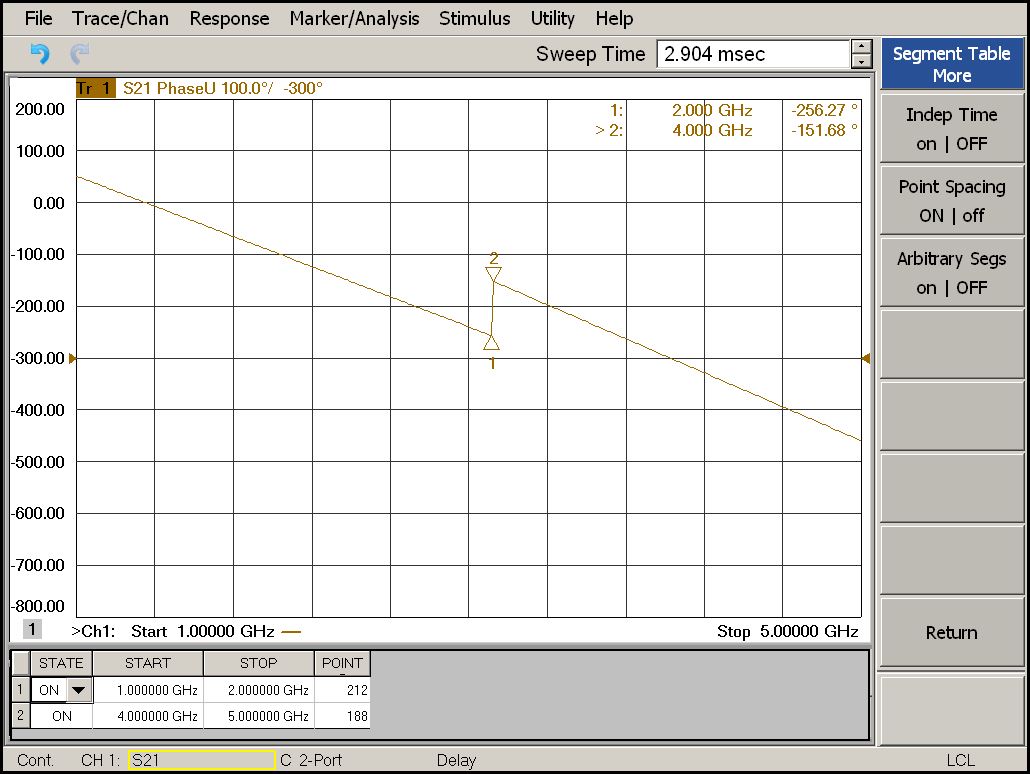This screenshot has height=774, width=1030.
Task: Toggle Point Spacing on/off
Action: pyautogui.click(x=951, y=201)
